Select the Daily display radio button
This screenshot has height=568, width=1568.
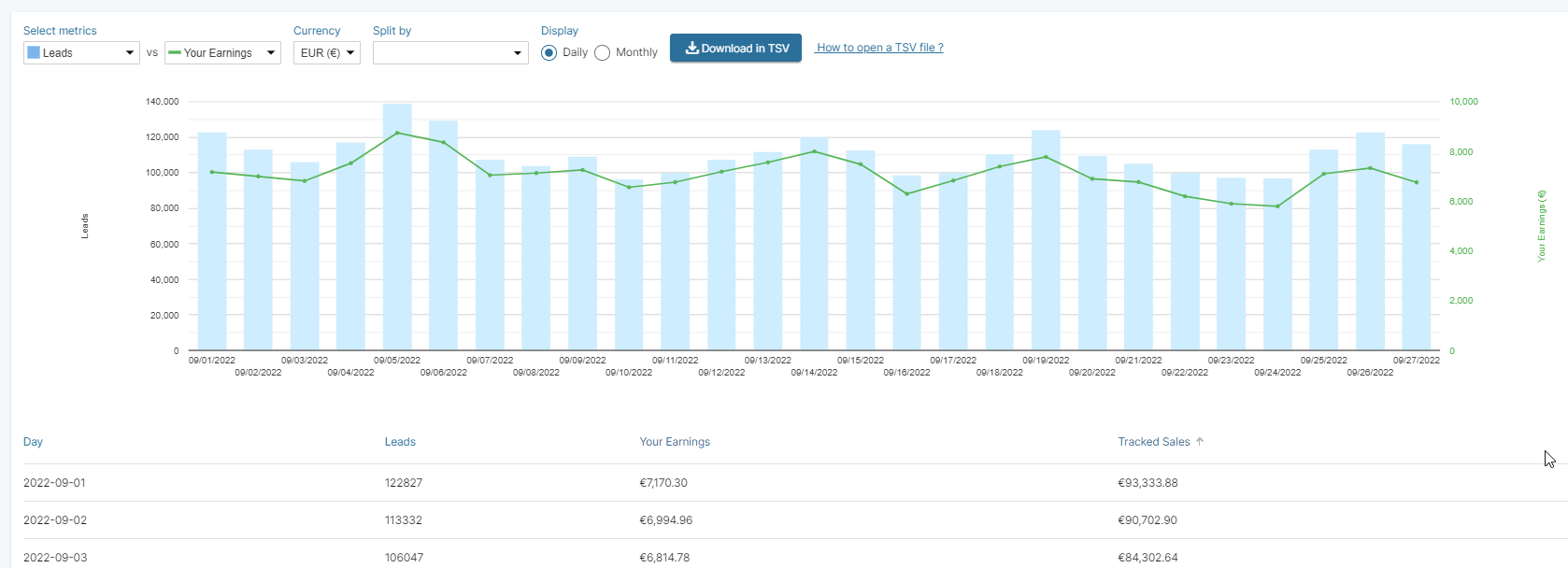[549, 53]
